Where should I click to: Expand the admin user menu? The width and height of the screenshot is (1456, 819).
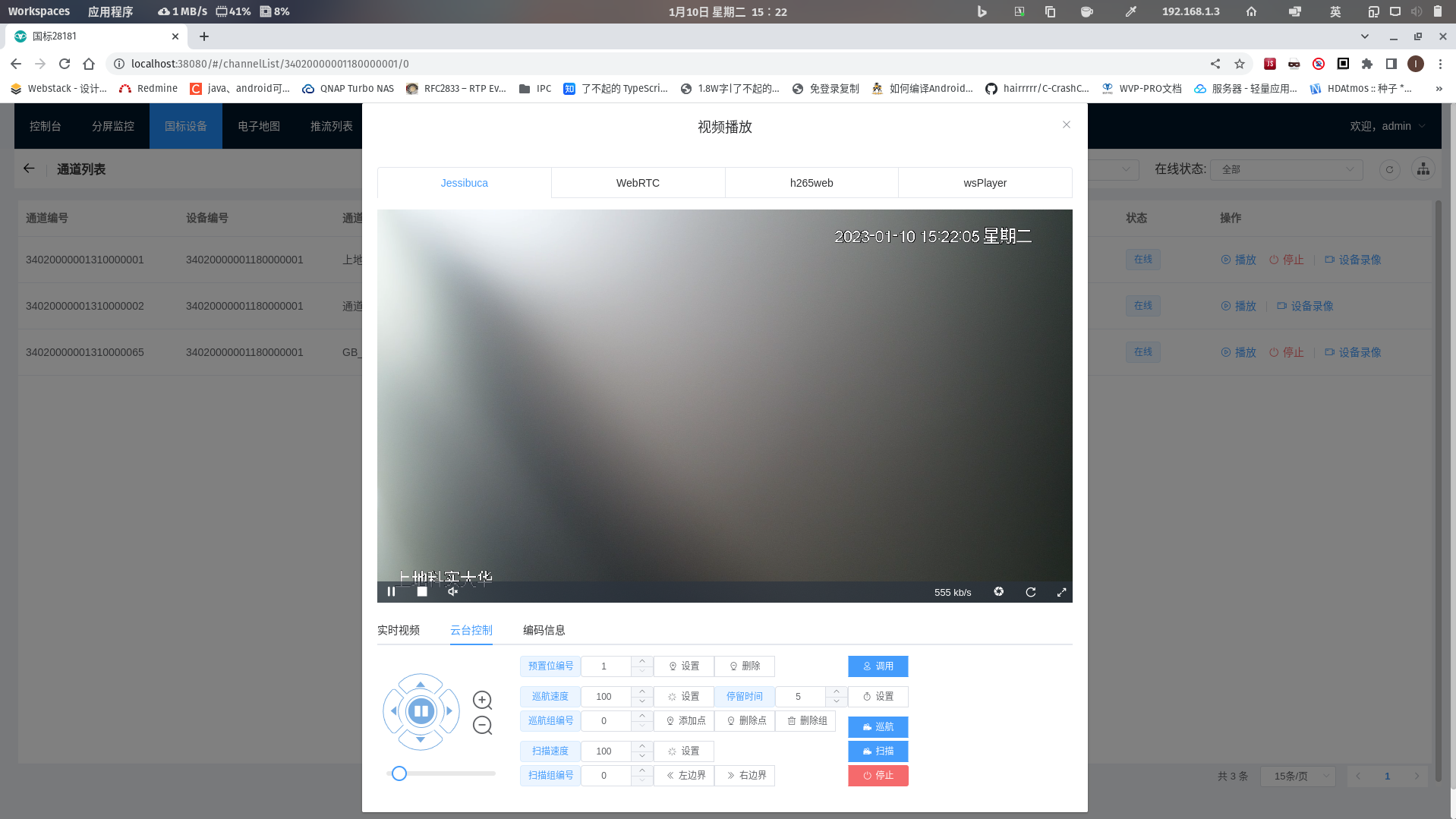(1387, 126)
